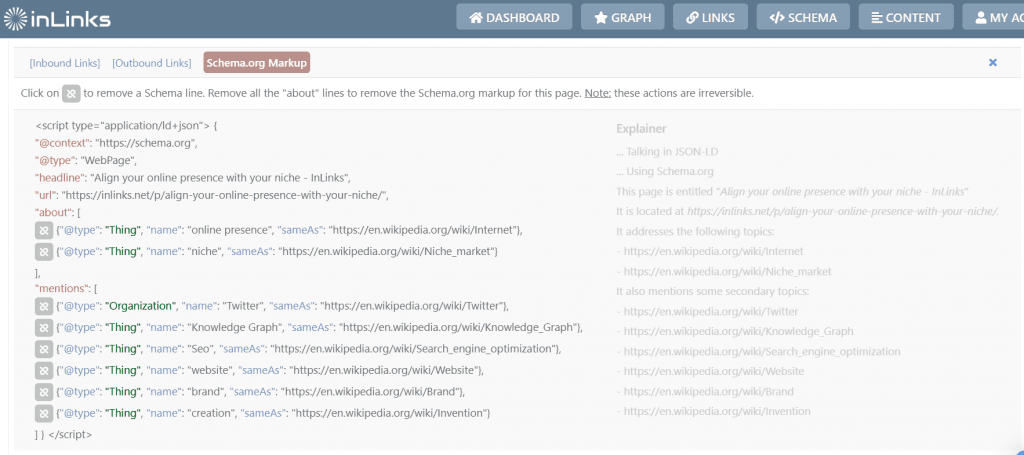Open the Content section
Viewport: 1024px width, 455px height.
pyautogui.click(x=906, y=18)
